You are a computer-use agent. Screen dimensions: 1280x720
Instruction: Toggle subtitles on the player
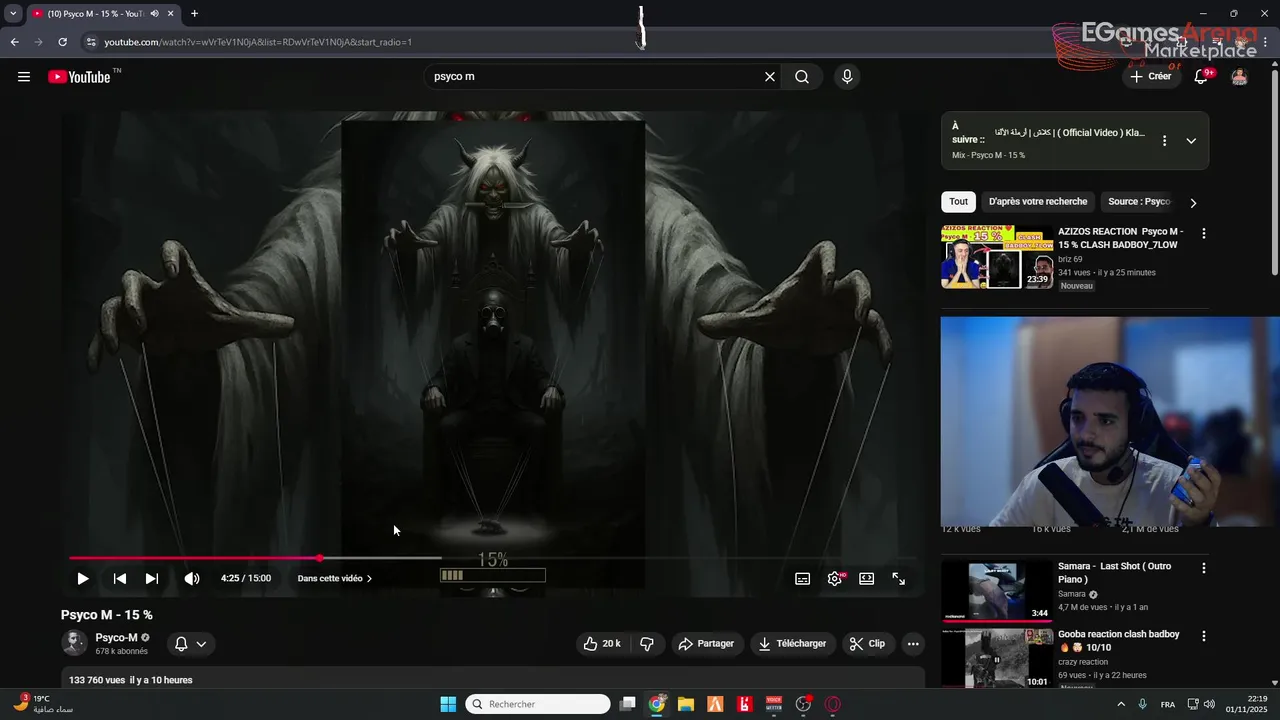(x=802, y=578)
